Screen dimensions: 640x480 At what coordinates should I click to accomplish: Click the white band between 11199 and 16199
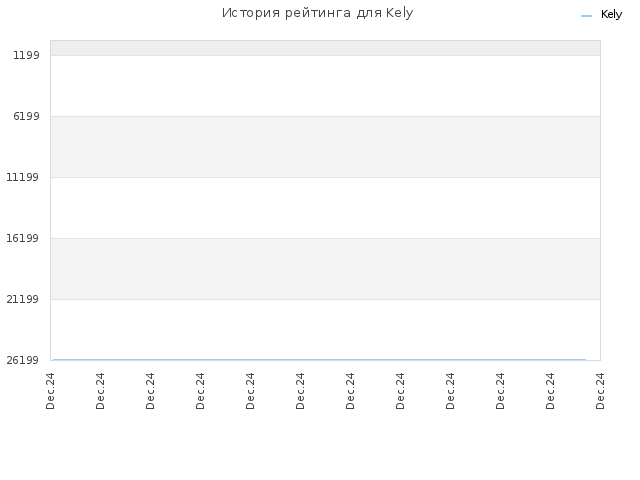point(325,208)
